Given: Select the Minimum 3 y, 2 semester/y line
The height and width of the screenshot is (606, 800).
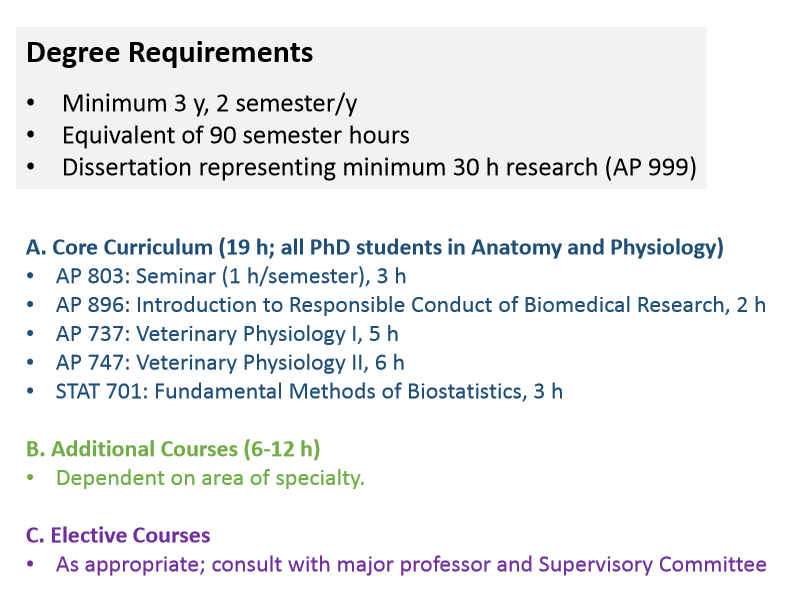Looking at the screenshot, I should coord(209,104).
